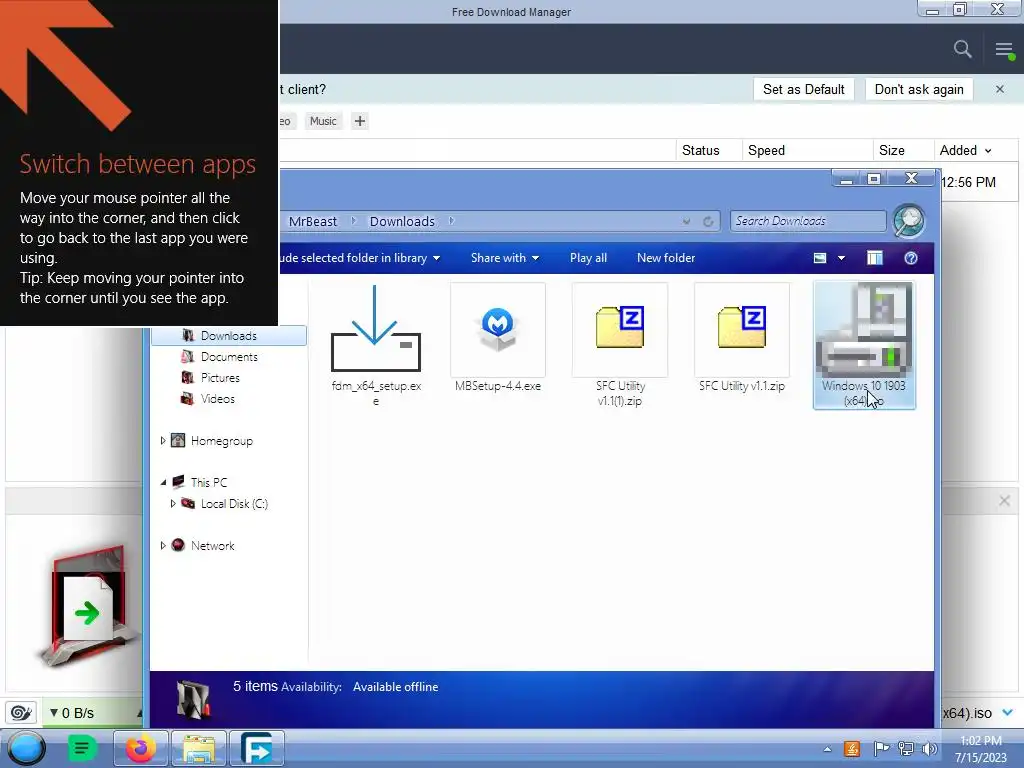
Task: Click the refresh icon in the address bar
Action: 708,221
